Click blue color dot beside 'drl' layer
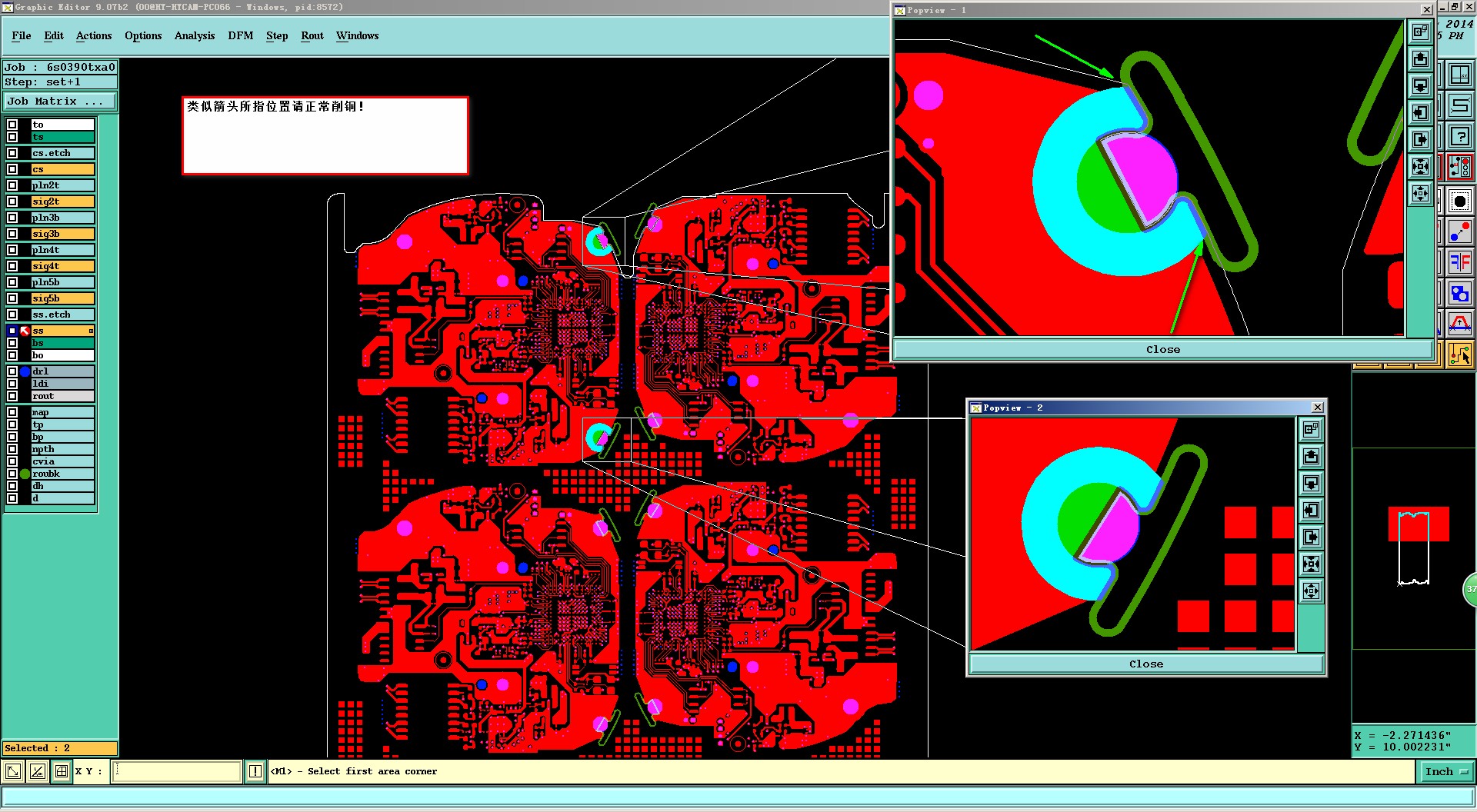This screenshot has height=812, width=1477. click(x=25, y=371)
